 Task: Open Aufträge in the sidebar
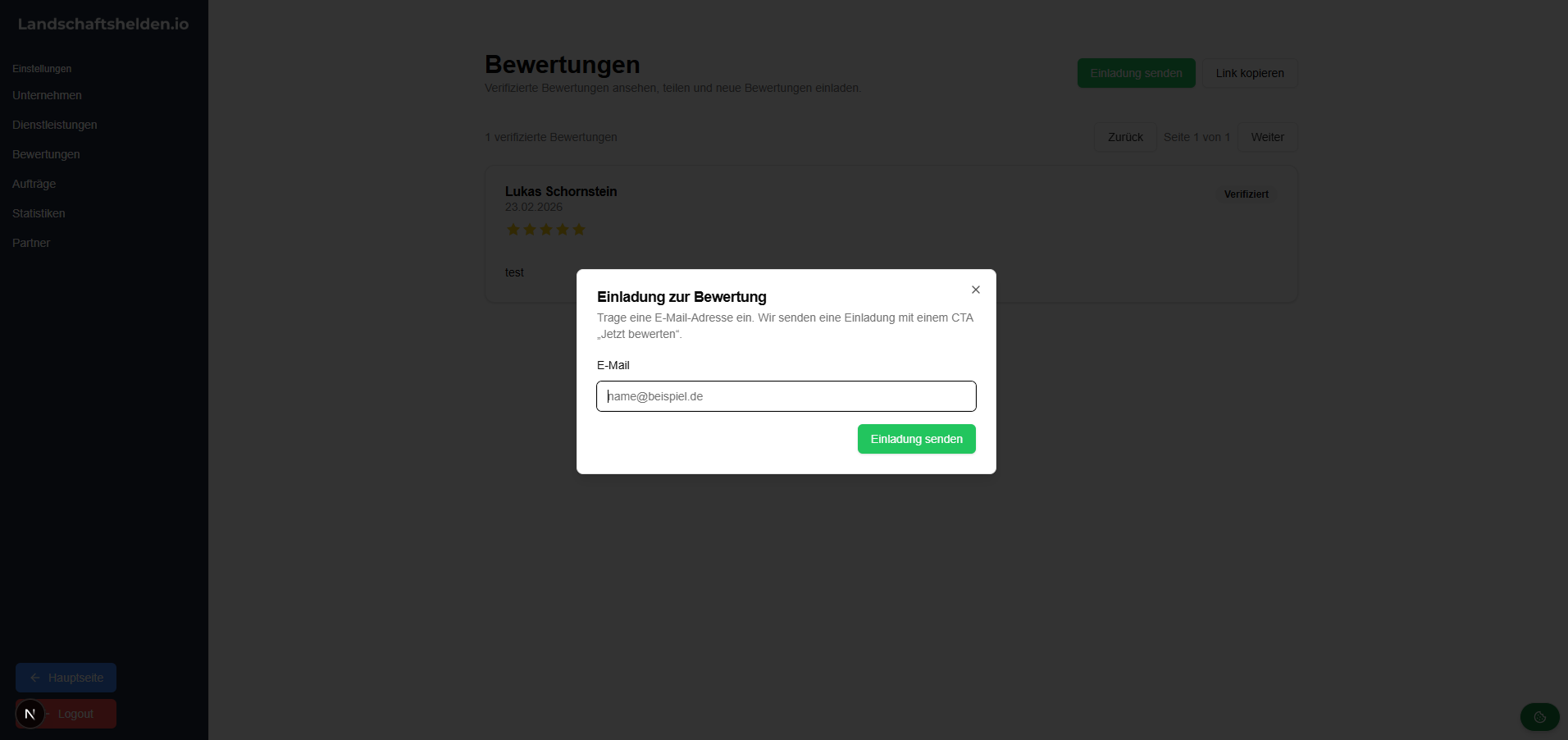tap(34, 184)
